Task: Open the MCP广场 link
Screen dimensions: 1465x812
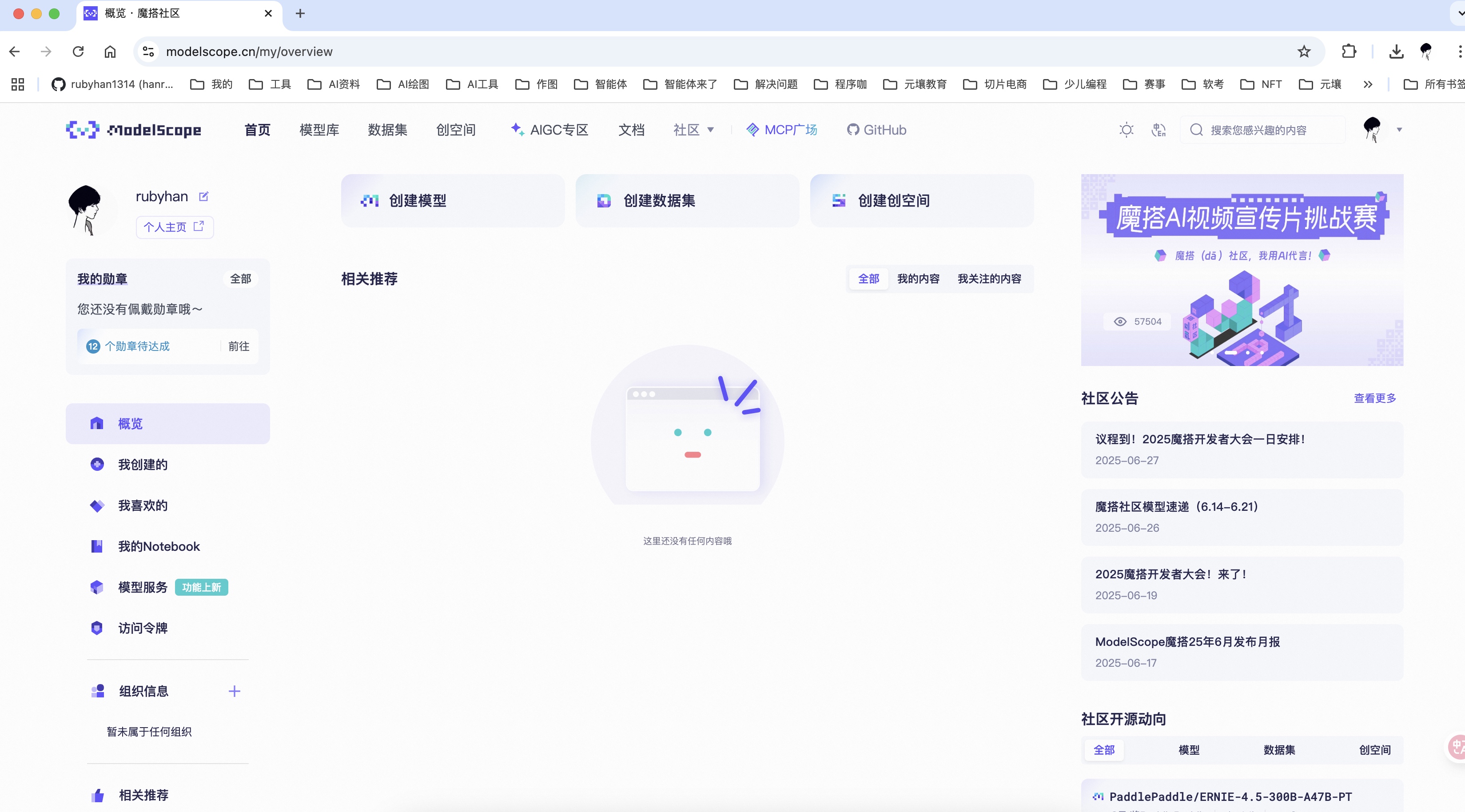Action: (781, 130)
